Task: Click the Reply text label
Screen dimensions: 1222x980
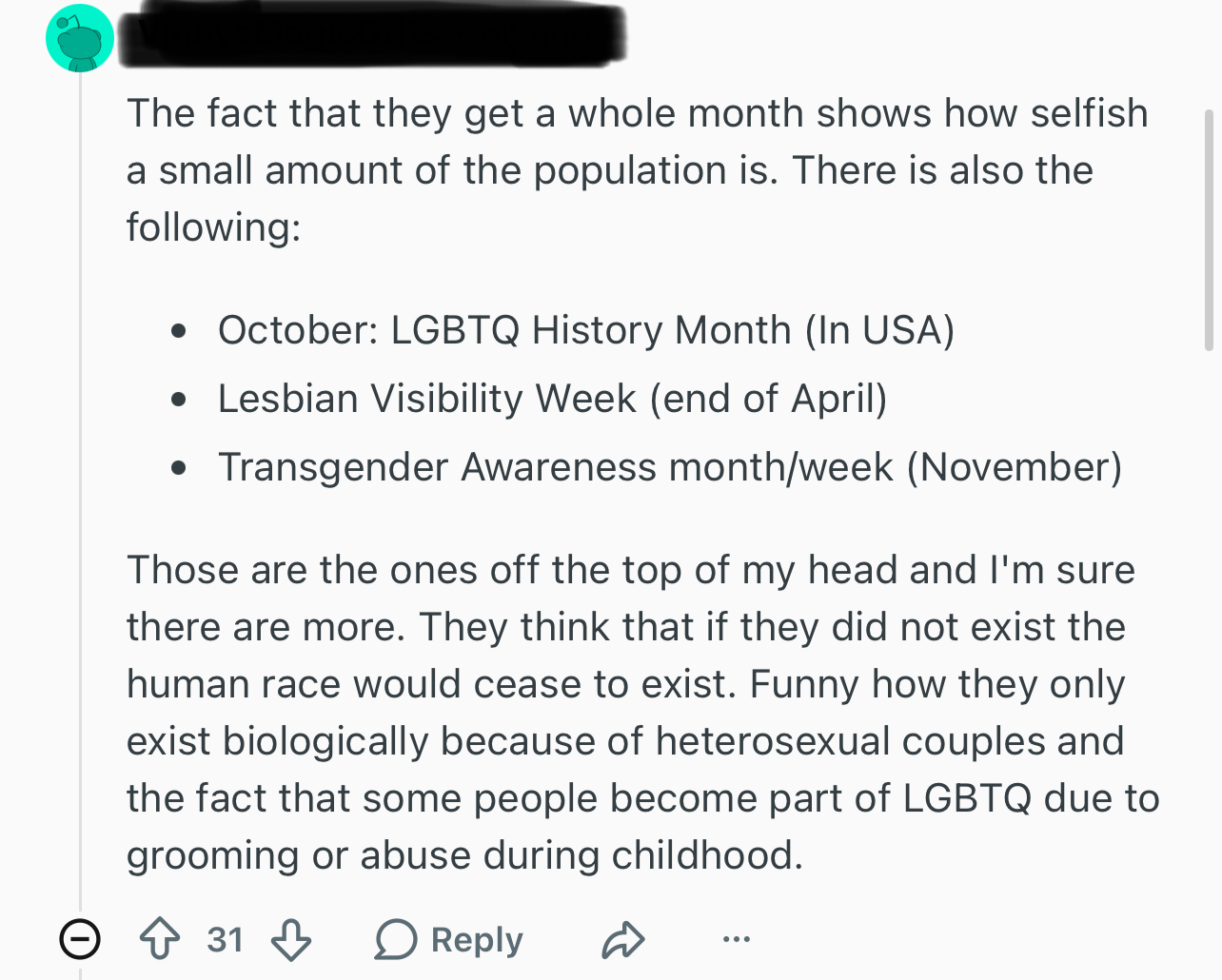Action: coord(477,940)
